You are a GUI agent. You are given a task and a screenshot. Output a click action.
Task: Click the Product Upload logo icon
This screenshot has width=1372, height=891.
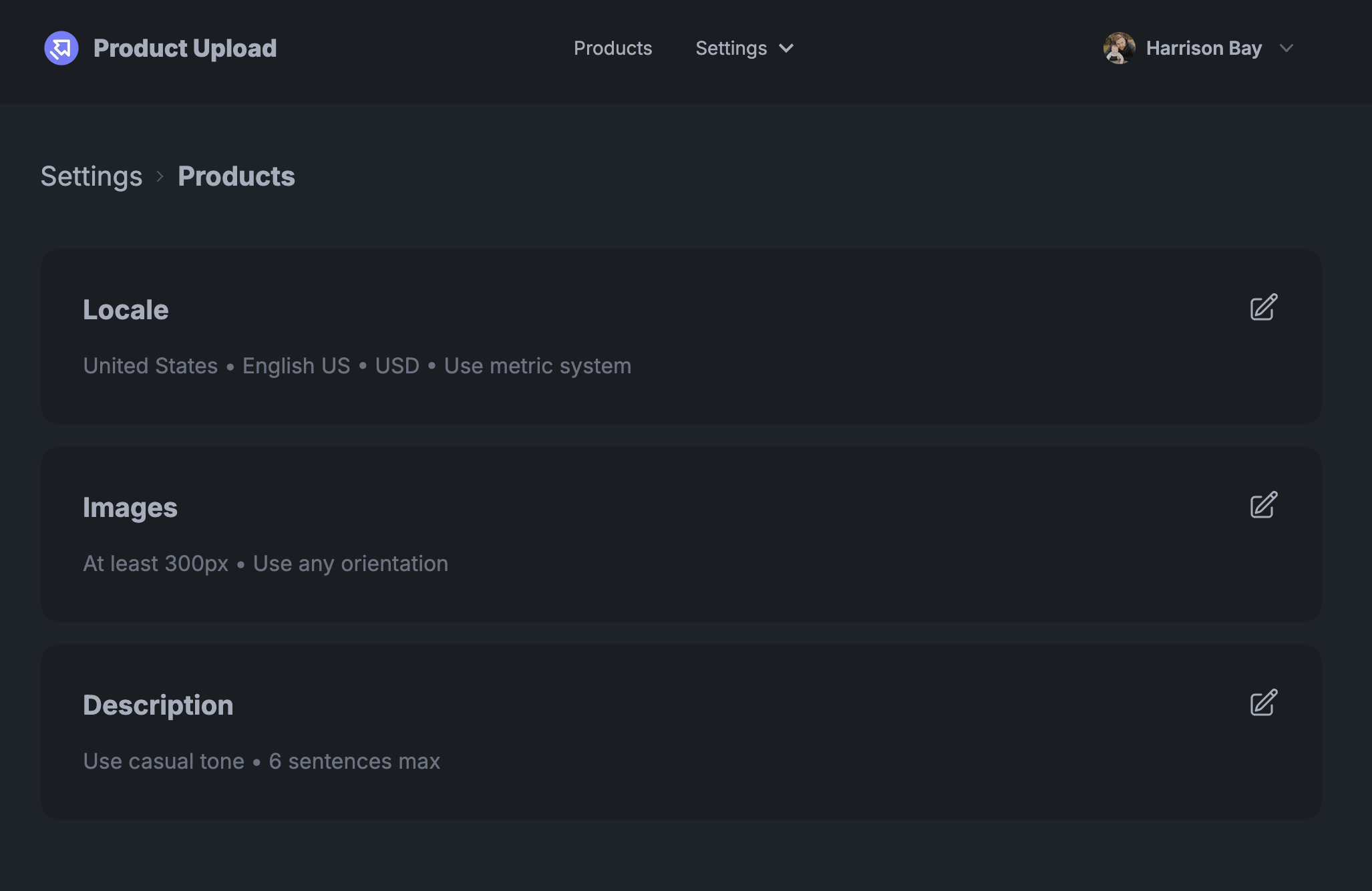tap(61, 48)
